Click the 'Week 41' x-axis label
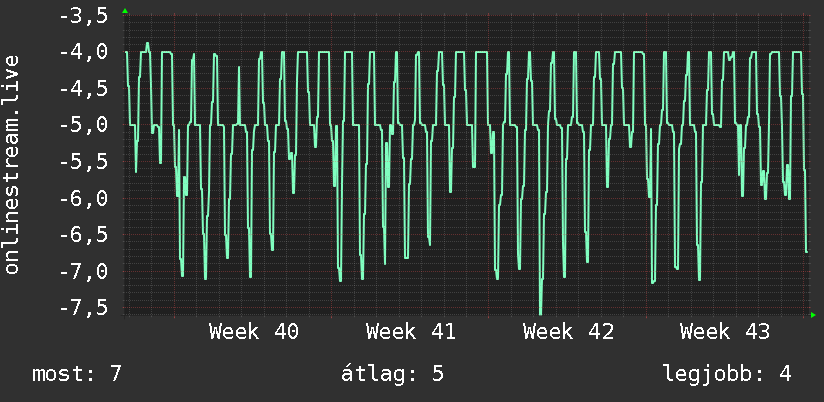824x402 pixels. [x=411, y=332]
